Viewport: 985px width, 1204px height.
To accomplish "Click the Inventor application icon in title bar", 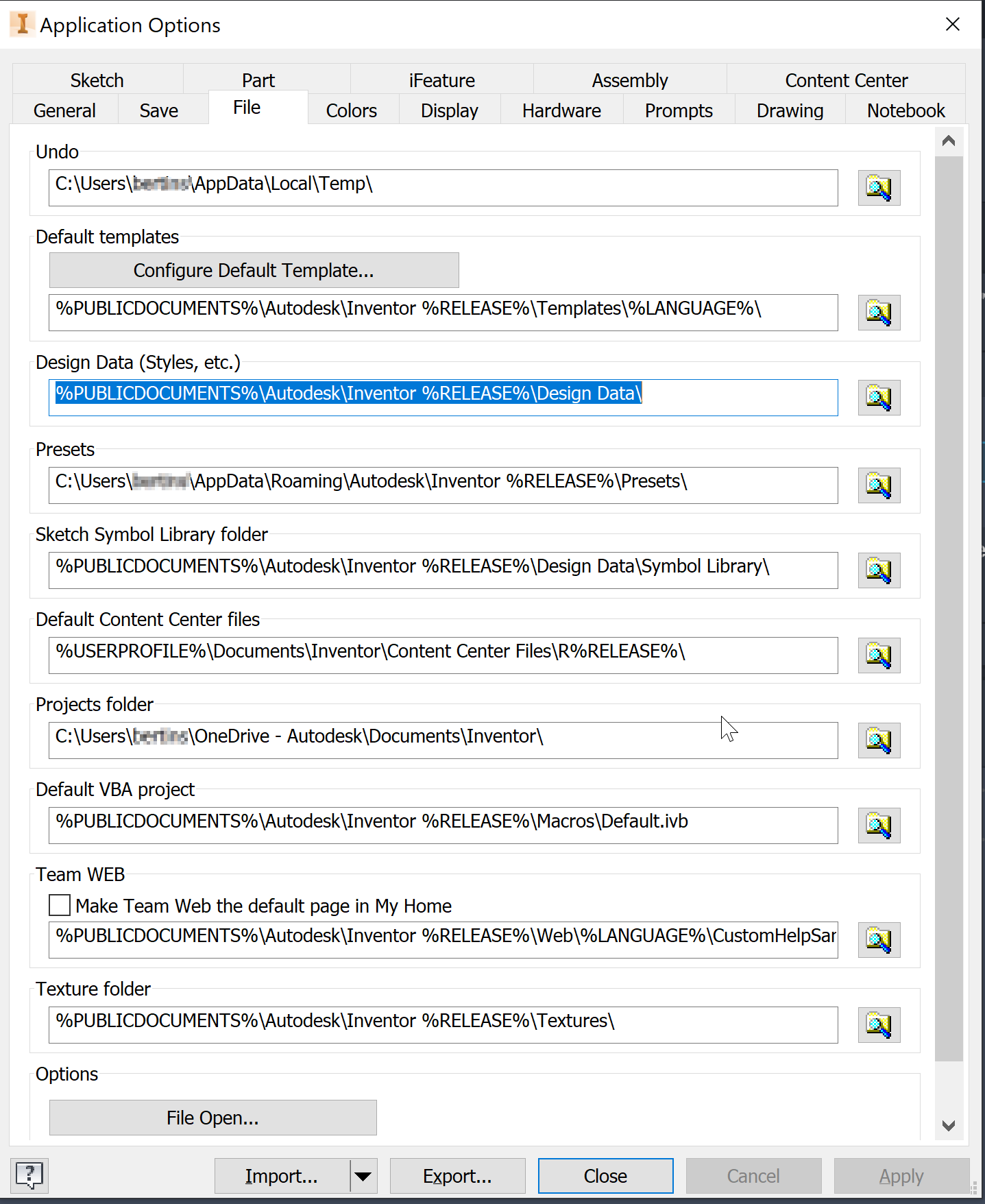I will 22,25.
